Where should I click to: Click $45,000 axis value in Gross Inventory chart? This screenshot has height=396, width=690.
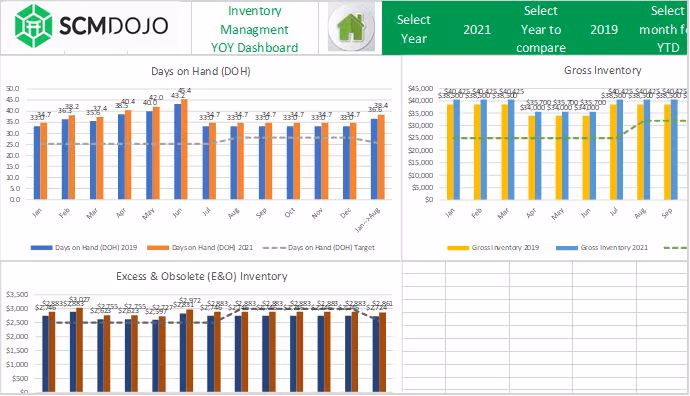(x=421, y=88)
